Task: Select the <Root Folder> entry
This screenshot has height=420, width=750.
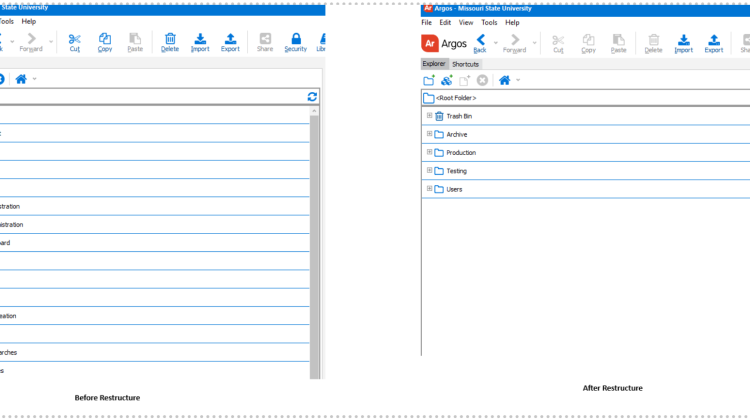Action: [x=456, y=98]
